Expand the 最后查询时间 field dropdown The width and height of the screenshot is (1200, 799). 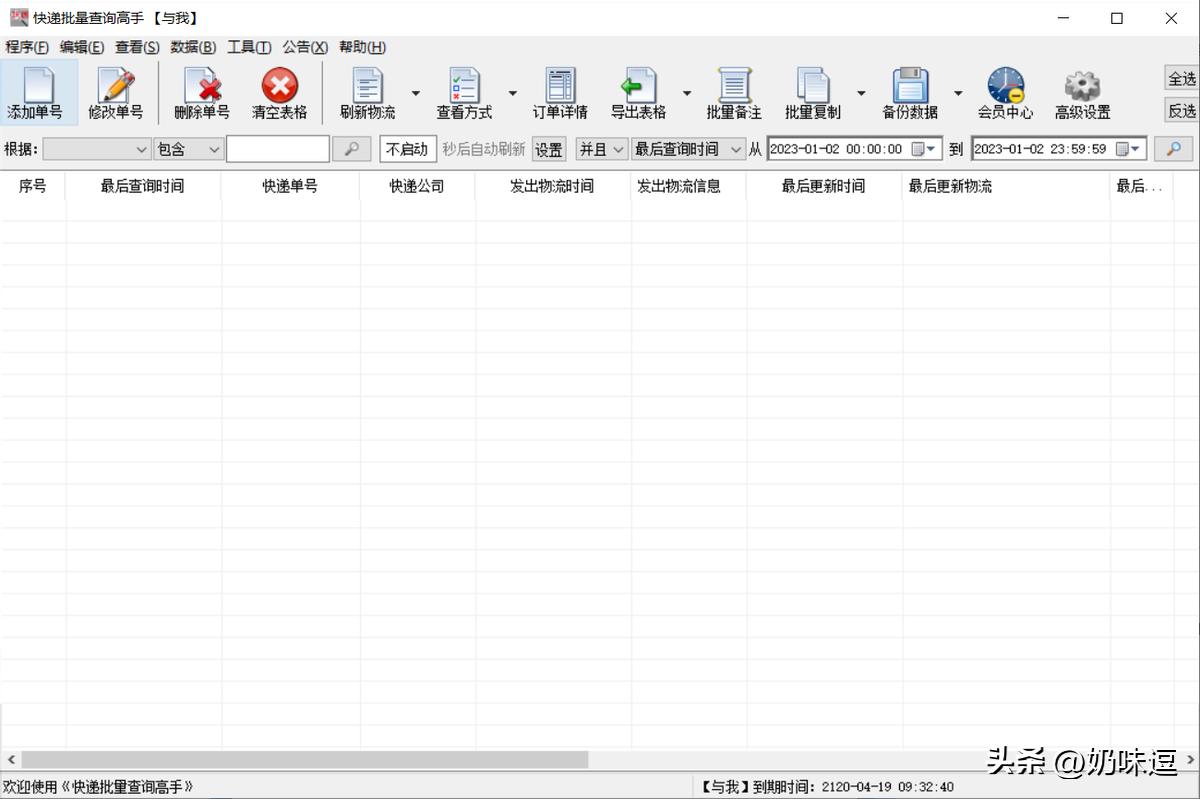pos(737,148)
